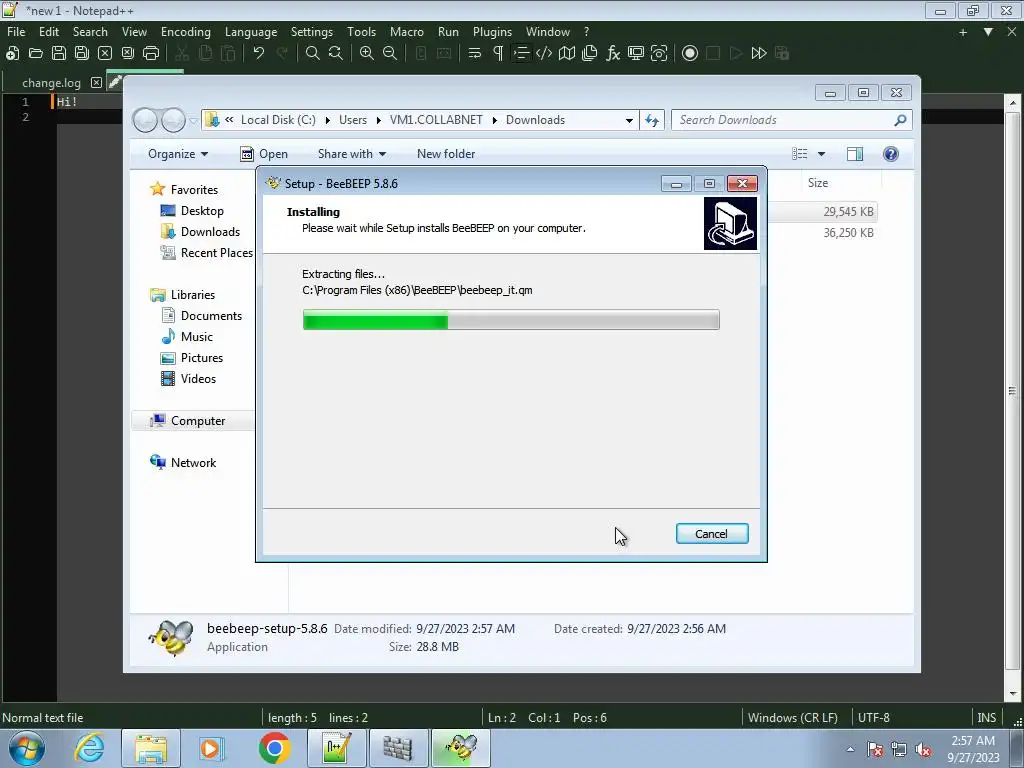Click the Monitoring screen icon in Notepad++
Viewport: 1024px width, 768px height.
click(x=635, y=54)
